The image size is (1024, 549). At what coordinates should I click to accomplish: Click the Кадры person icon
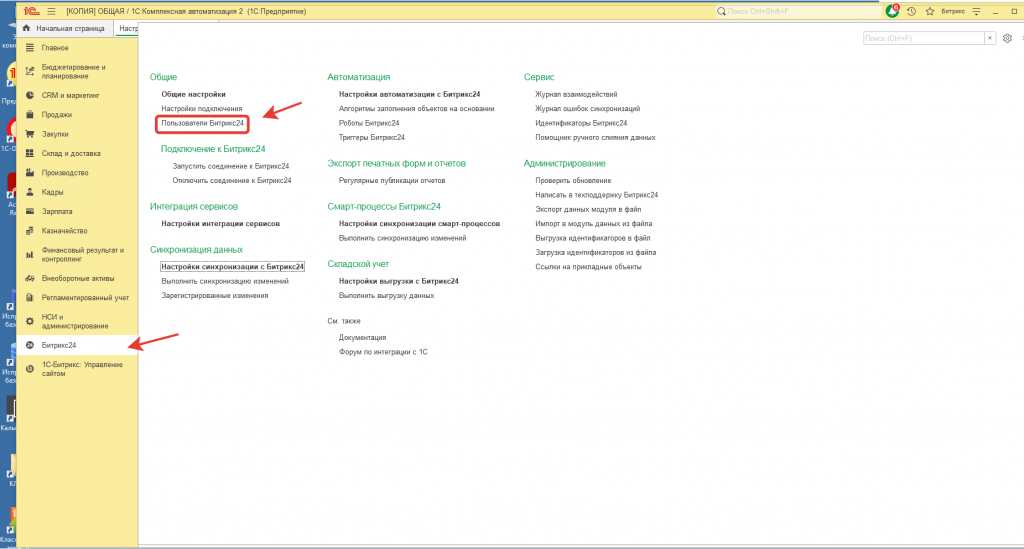29,192
